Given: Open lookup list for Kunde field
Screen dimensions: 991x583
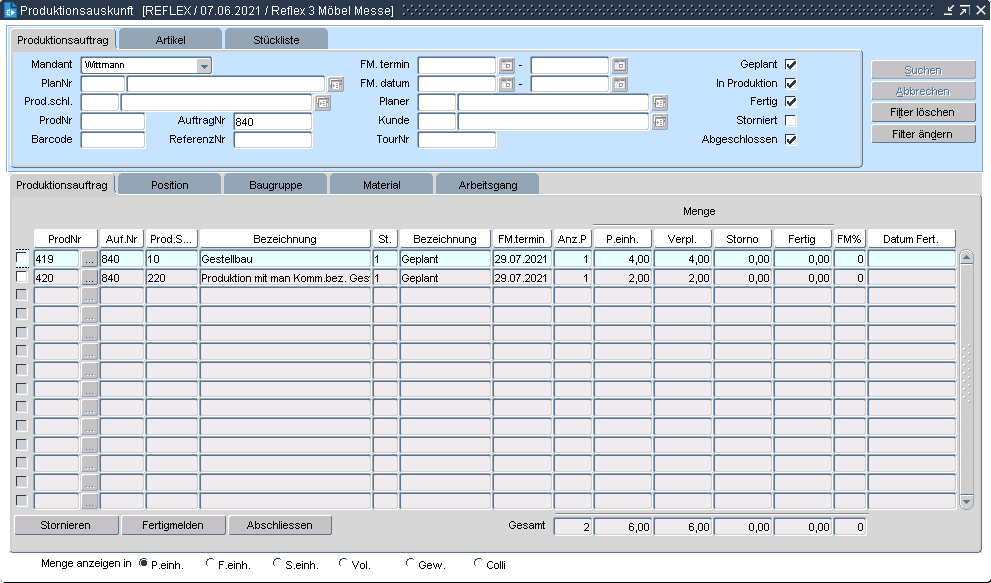Looking at the screenshot, I should [x=660, y=122].
